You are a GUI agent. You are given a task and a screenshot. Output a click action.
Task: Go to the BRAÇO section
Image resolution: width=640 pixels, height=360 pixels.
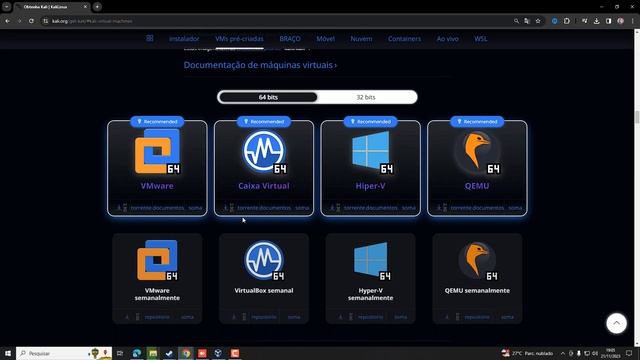290,39
